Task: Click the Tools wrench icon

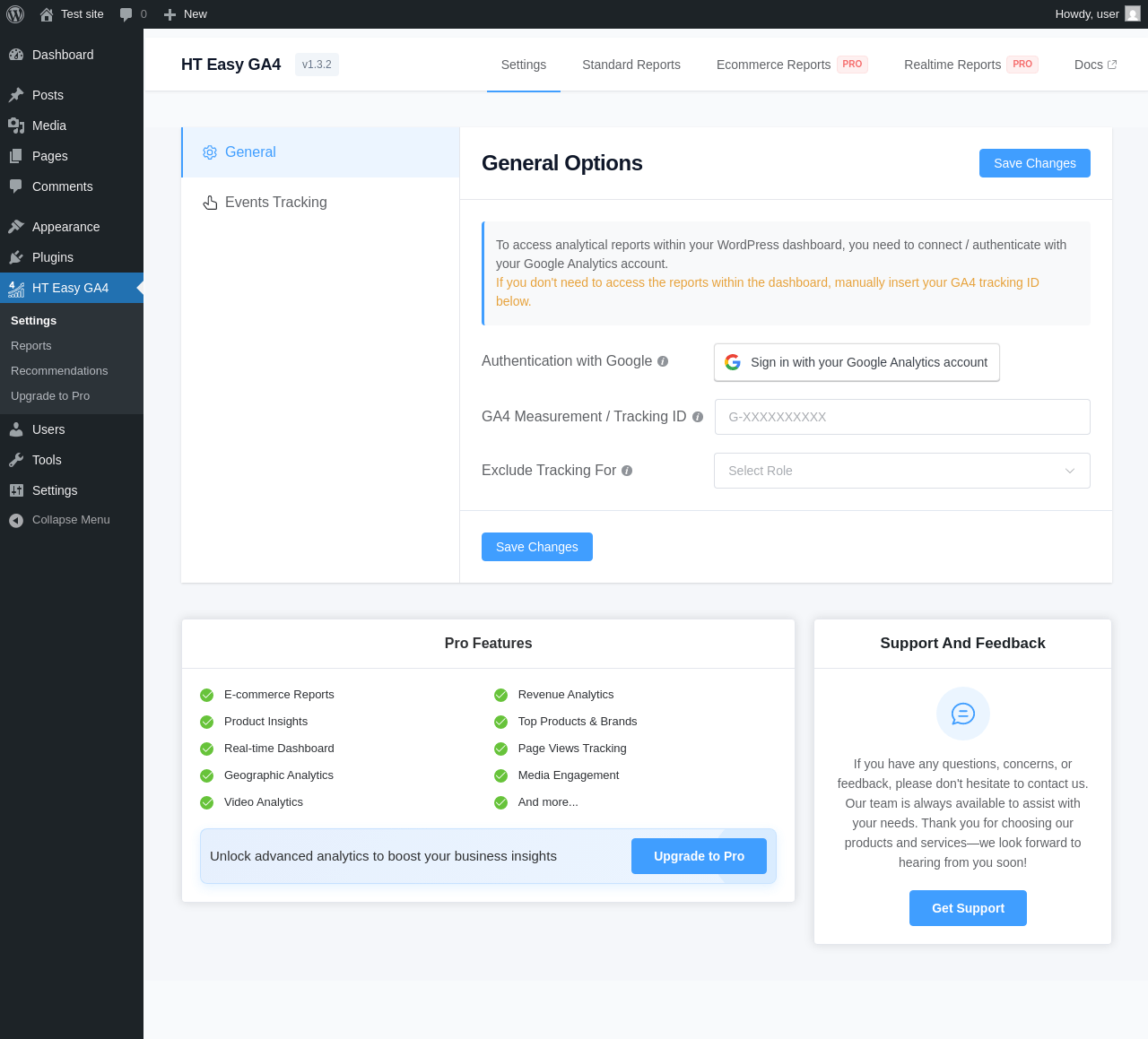Action: (x=16, y=460)
